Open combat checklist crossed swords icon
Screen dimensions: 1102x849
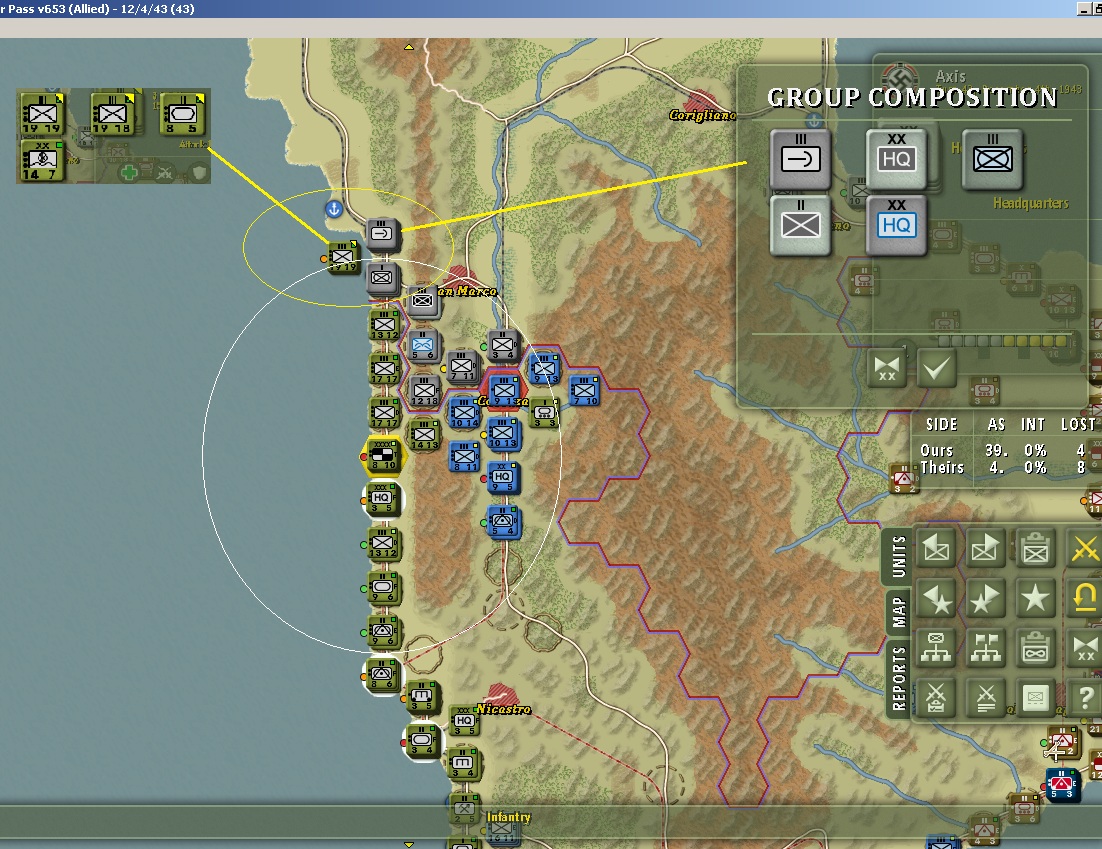[936, 698]
